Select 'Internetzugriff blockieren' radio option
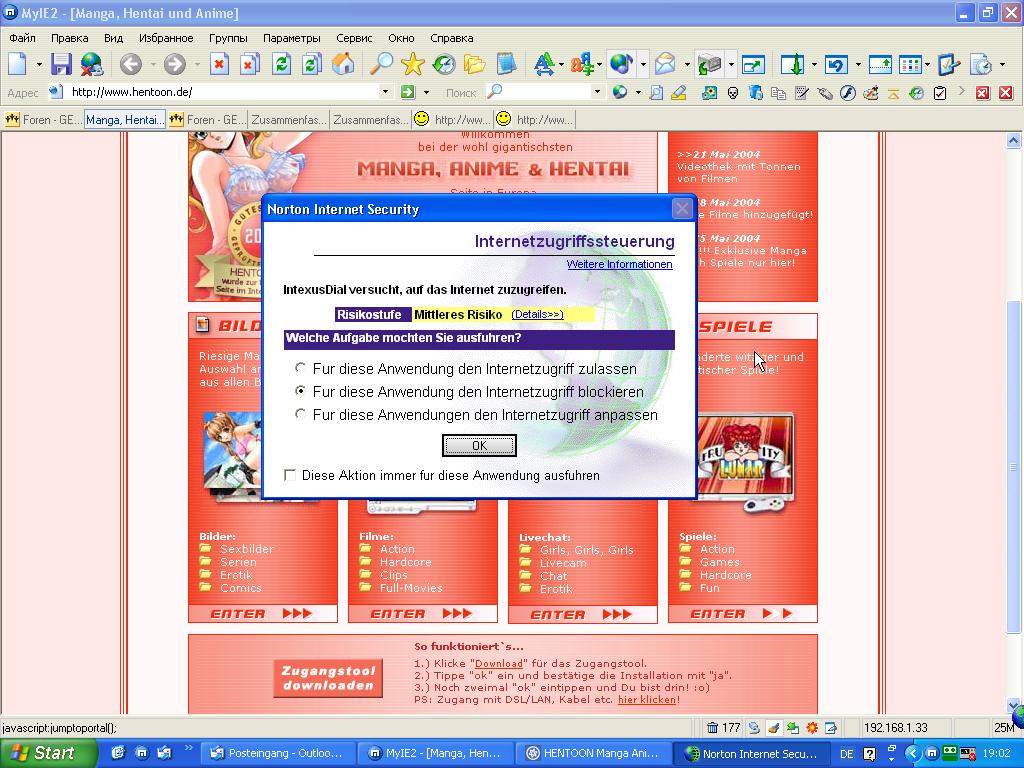This screenshot has width=1024, height=768. [300, 391]
